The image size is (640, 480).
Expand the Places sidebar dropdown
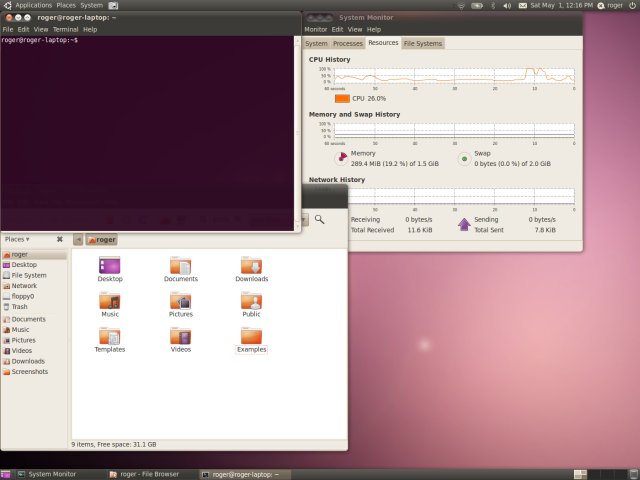[x=17, y=239]
